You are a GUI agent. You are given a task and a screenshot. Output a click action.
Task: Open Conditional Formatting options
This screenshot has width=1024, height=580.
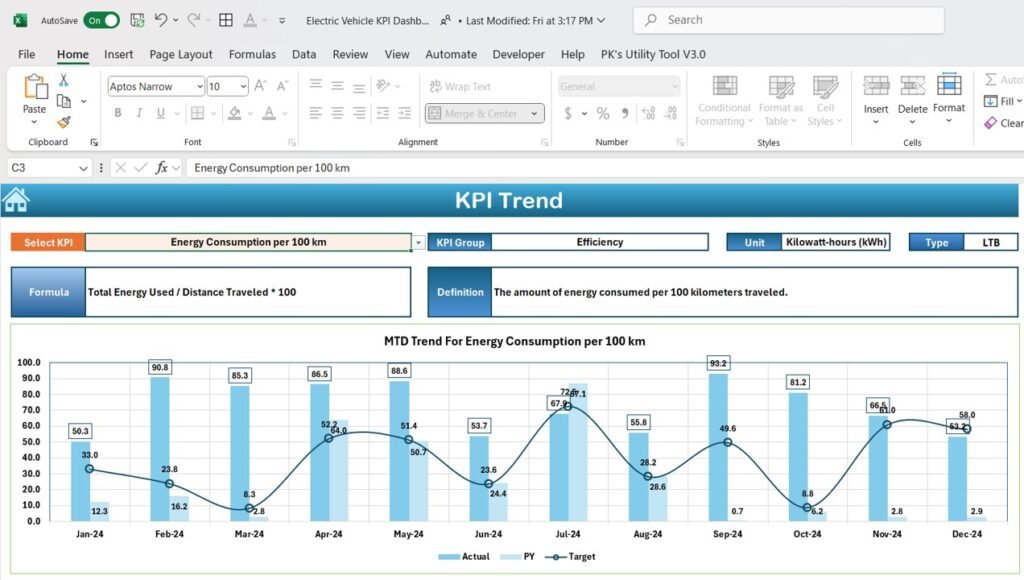click(x=723, y=100)
